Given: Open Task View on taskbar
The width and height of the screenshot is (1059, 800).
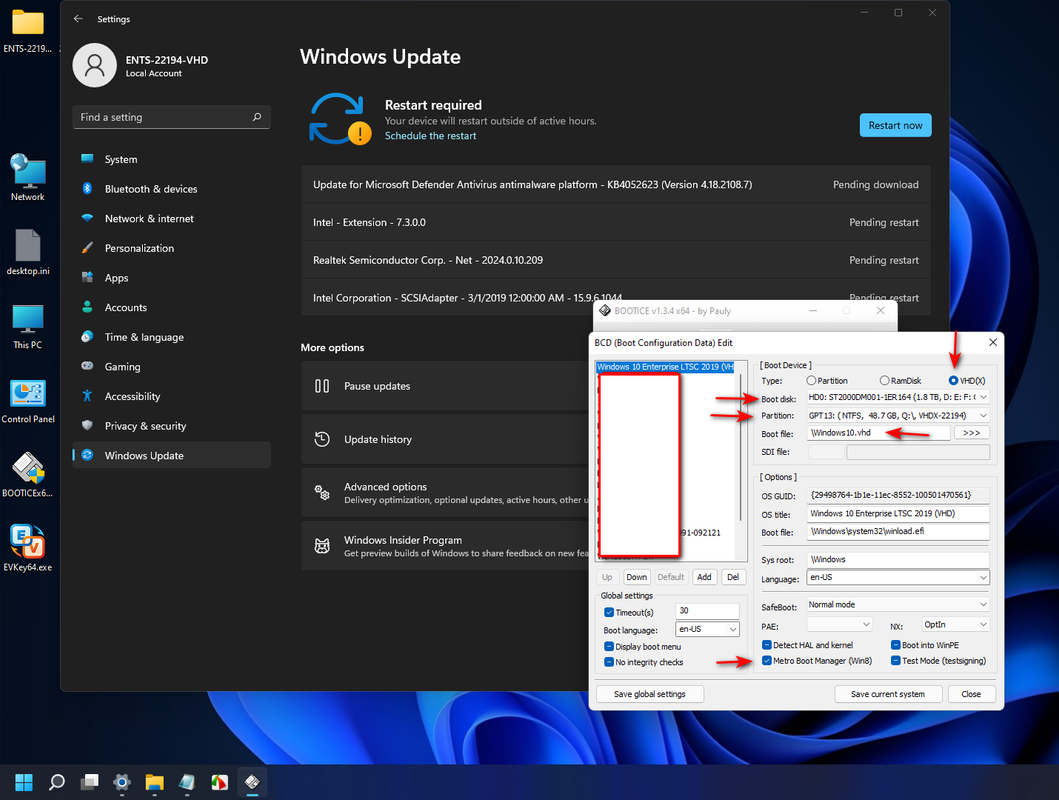Looking at the screenshot, I should [x=89, y=782].
